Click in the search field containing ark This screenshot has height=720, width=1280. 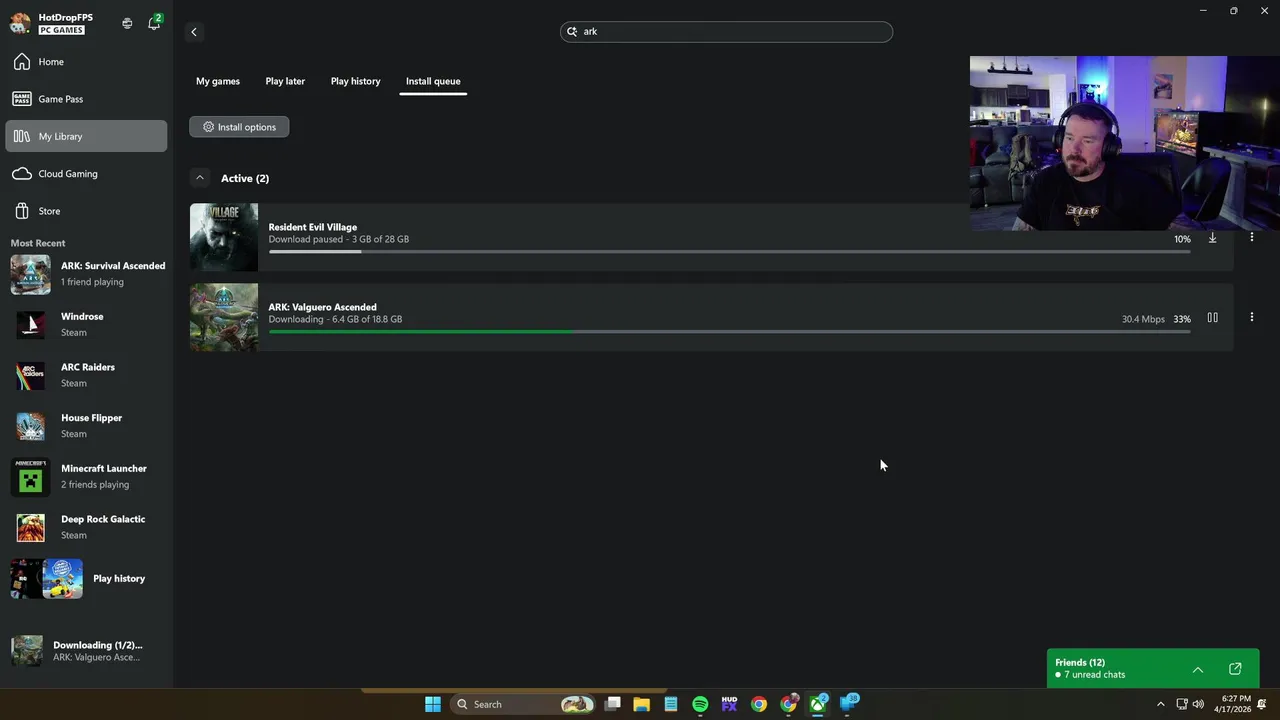(x=726, y=32)
